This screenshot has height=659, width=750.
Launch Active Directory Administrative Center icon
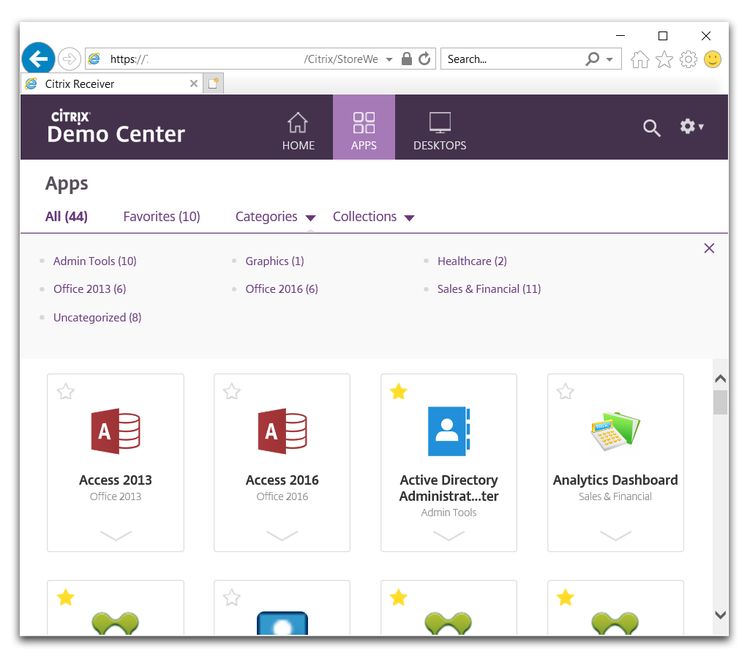(x=449, y=431)
